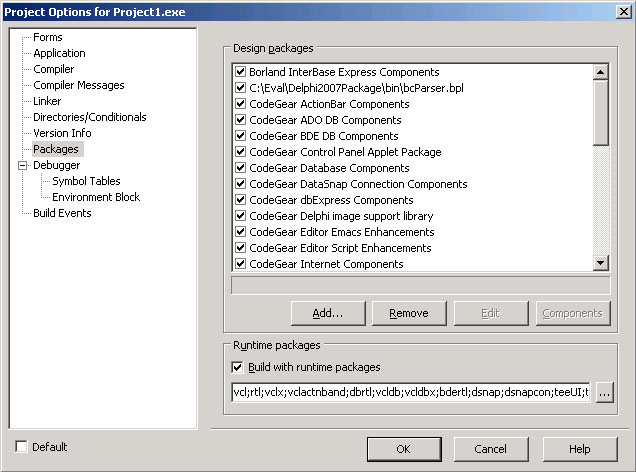Disable Build with runtime packages
The width and height of the screenshot is (636, 472).
(238, 367)
